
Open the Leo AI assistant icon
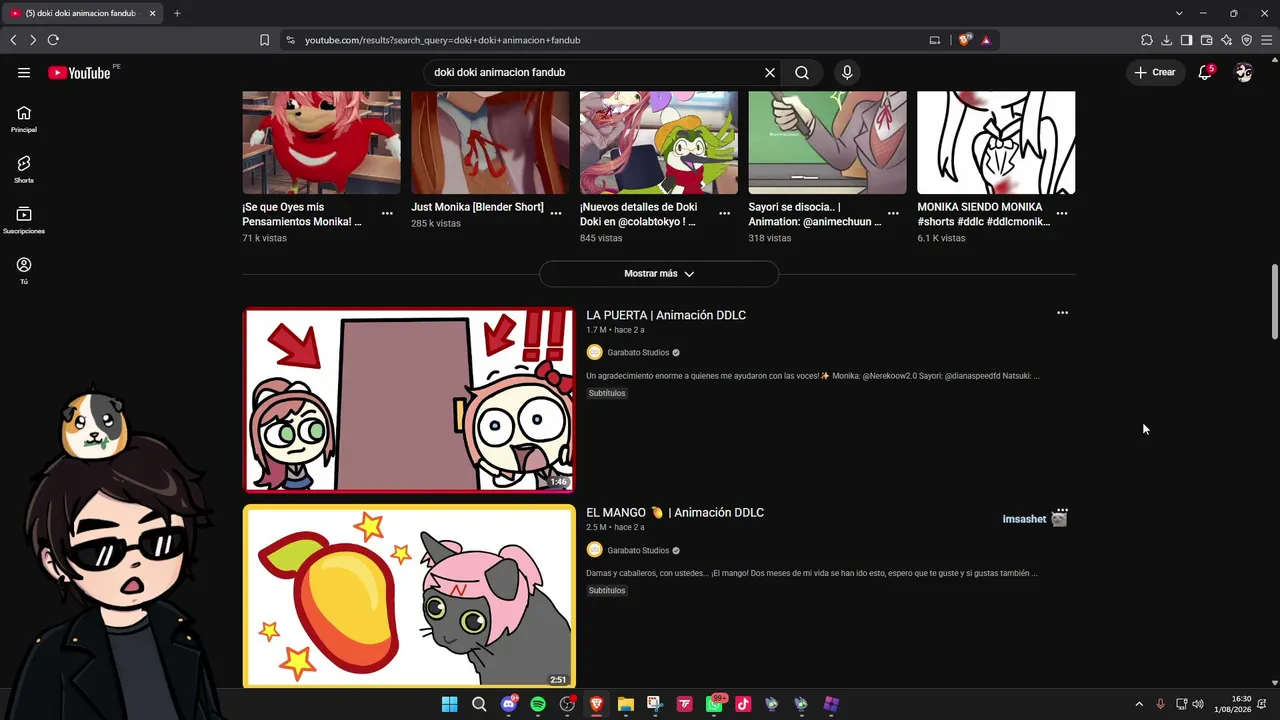1226,40
